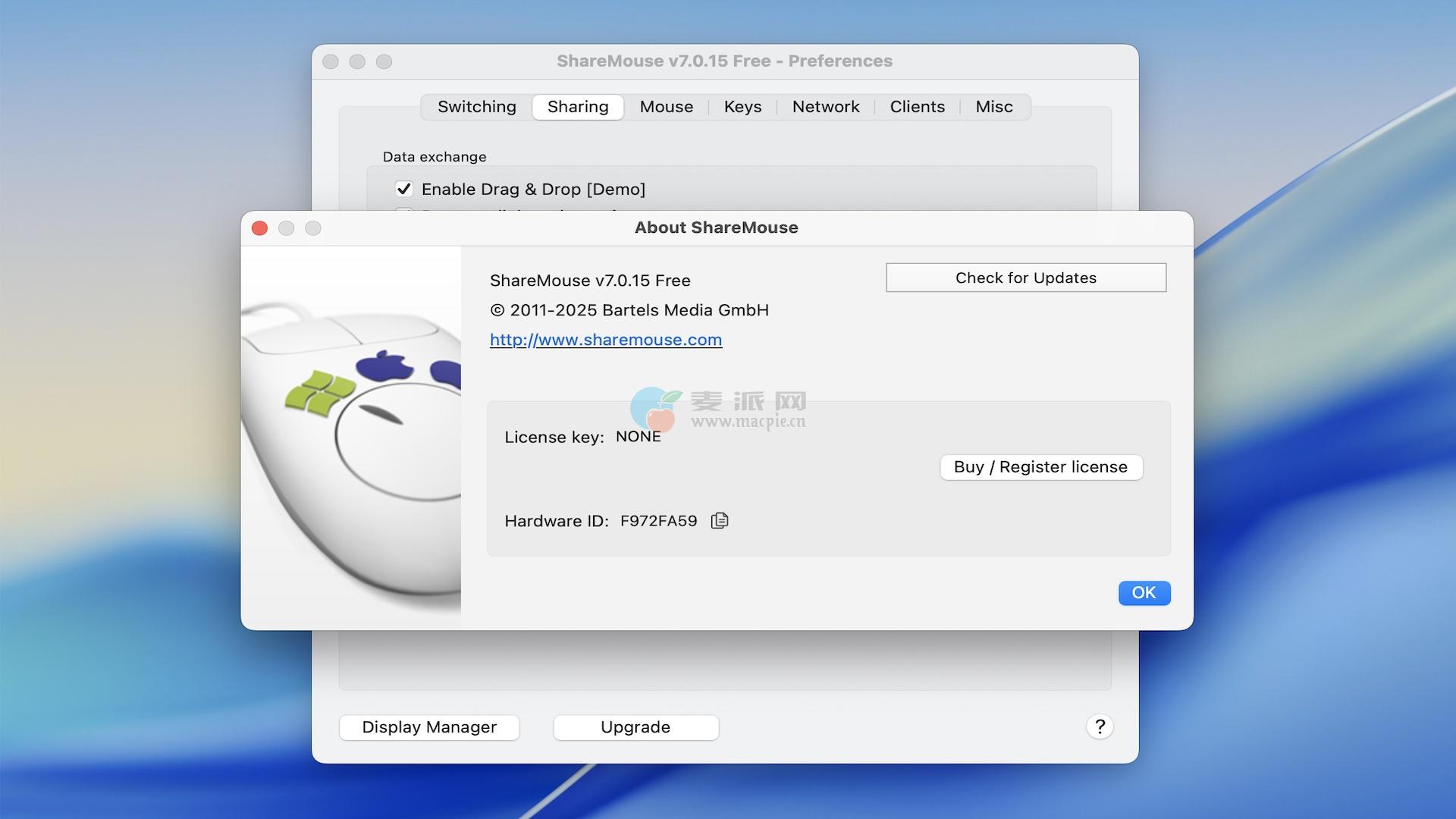This screenshot has height=819, width=1456.
Task: Open the Misc tab
Action: pyautogui.click(x=993, y=107)
